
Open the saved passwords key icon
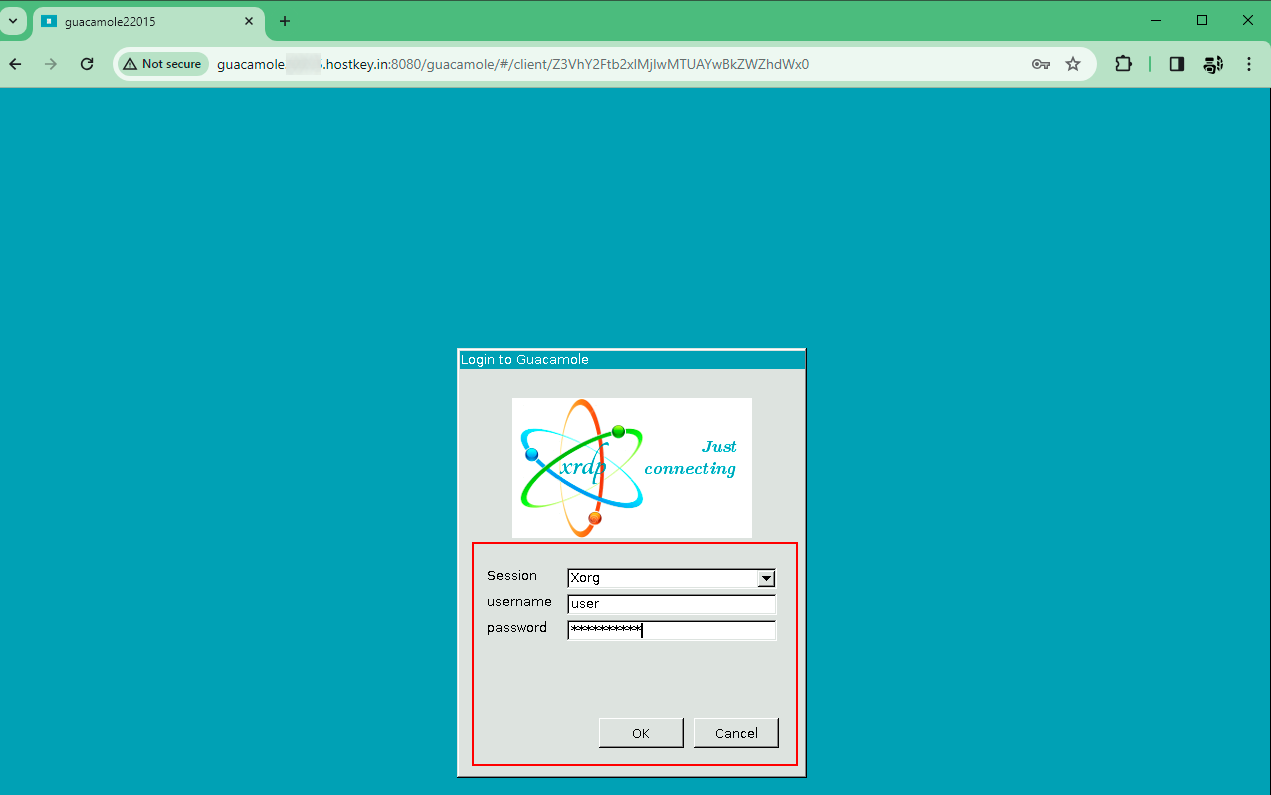[x=1041, y=64]
